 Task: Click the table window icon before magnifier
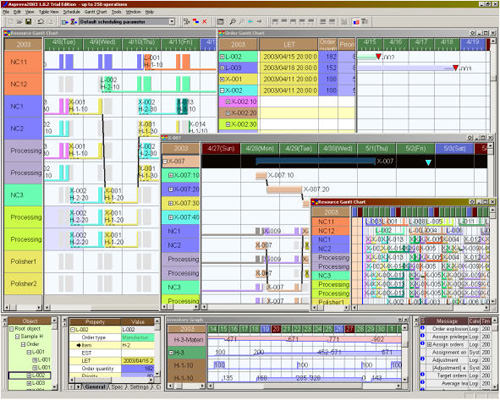click(x=220, y=22)
